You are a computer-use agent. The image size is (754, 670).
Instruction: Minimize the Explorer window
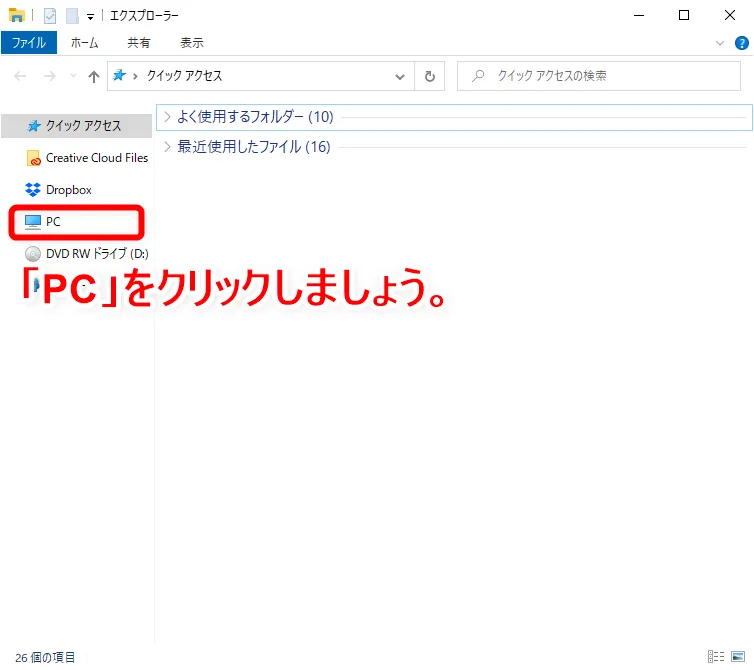pos(639,15)
